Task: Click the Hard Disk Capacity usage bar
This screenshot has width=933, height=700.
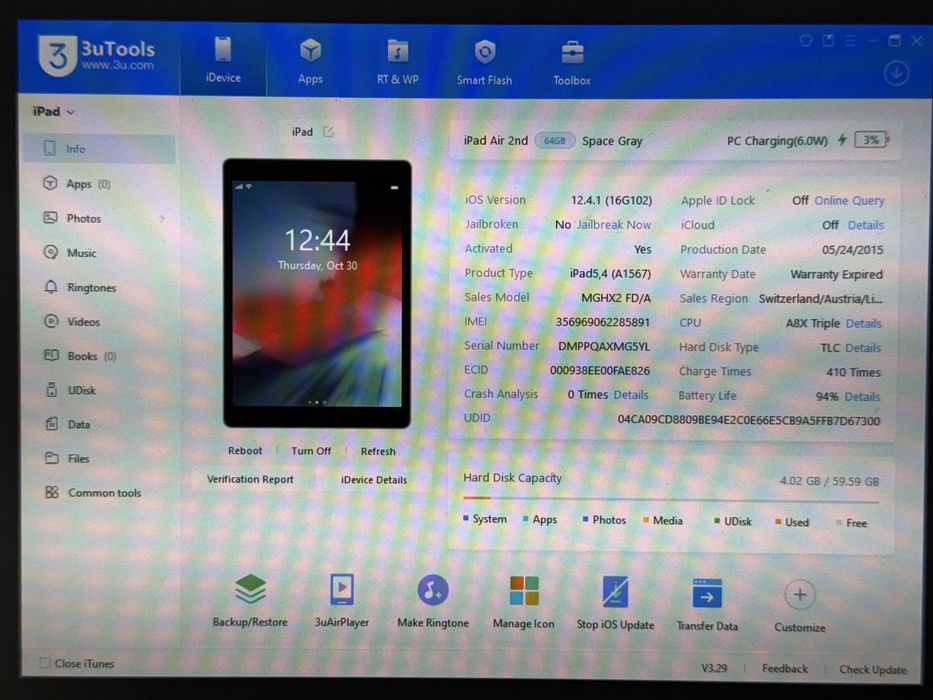Action: [671, 499]
